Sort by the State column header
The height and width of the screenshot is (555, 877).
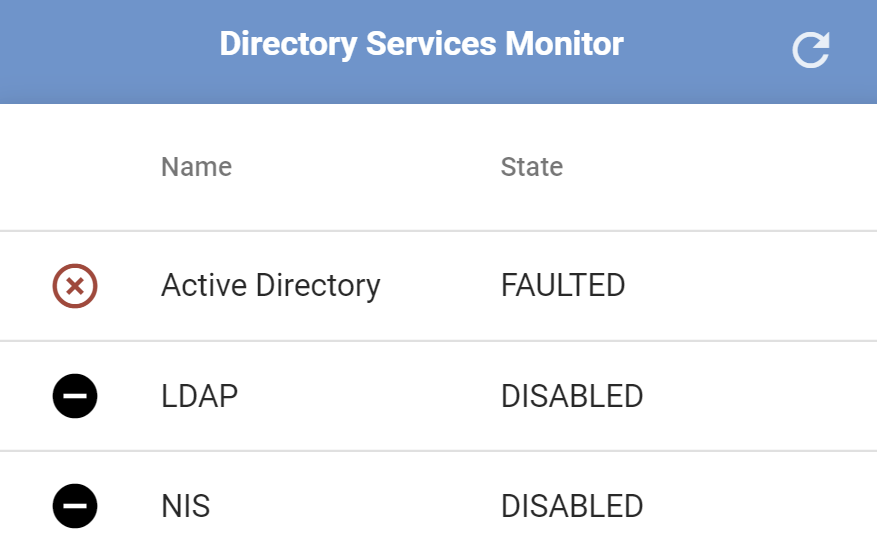[531, 167]
